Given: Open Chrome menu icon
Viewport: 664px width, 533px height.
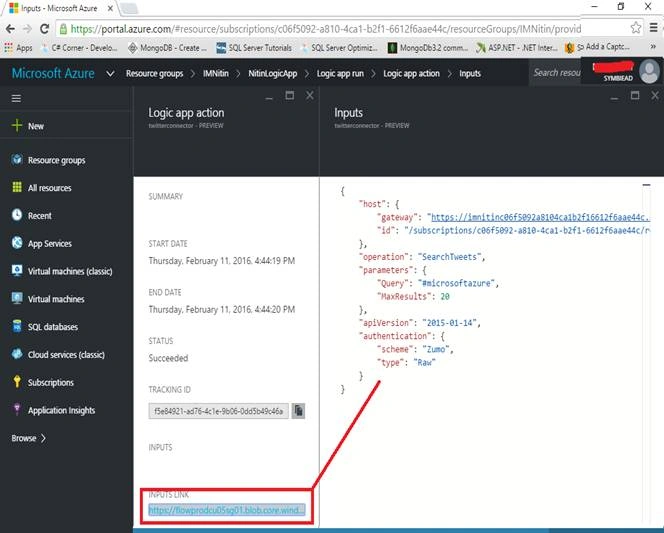Looking at the screenshot, I should click(653, 28).
